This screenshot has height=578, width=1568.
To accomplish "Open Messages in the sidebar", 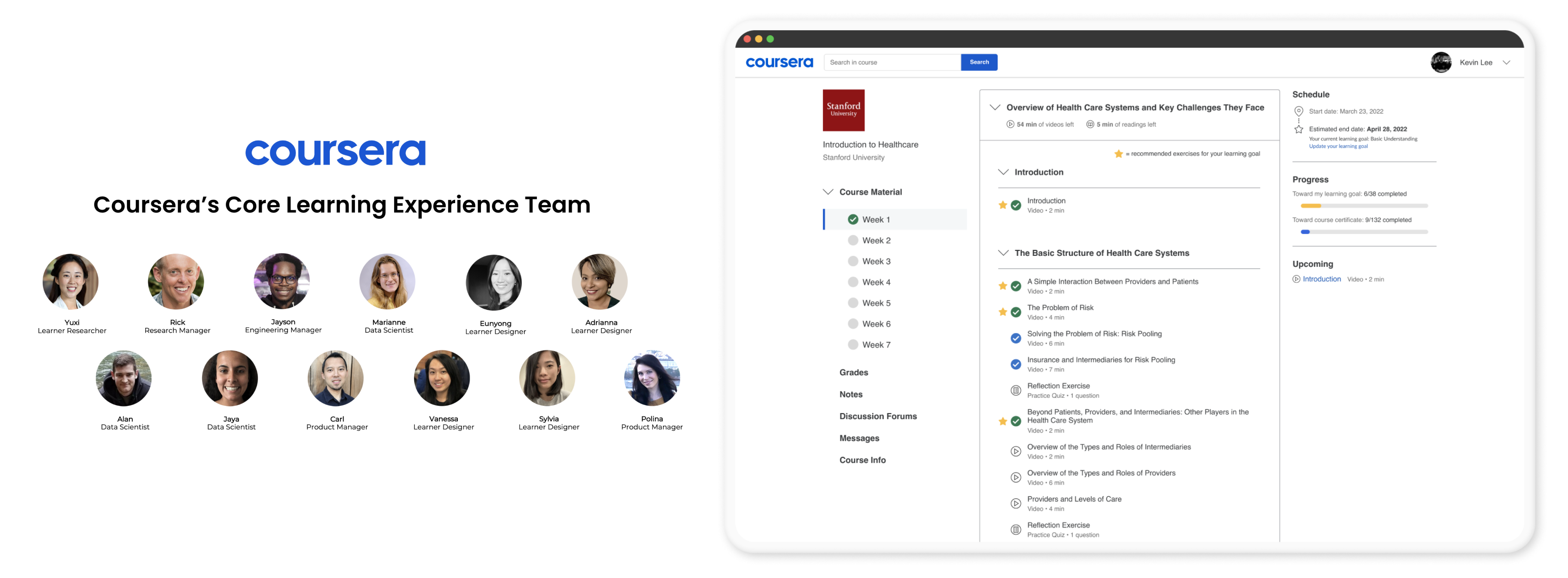I will (x=859, y=438).
